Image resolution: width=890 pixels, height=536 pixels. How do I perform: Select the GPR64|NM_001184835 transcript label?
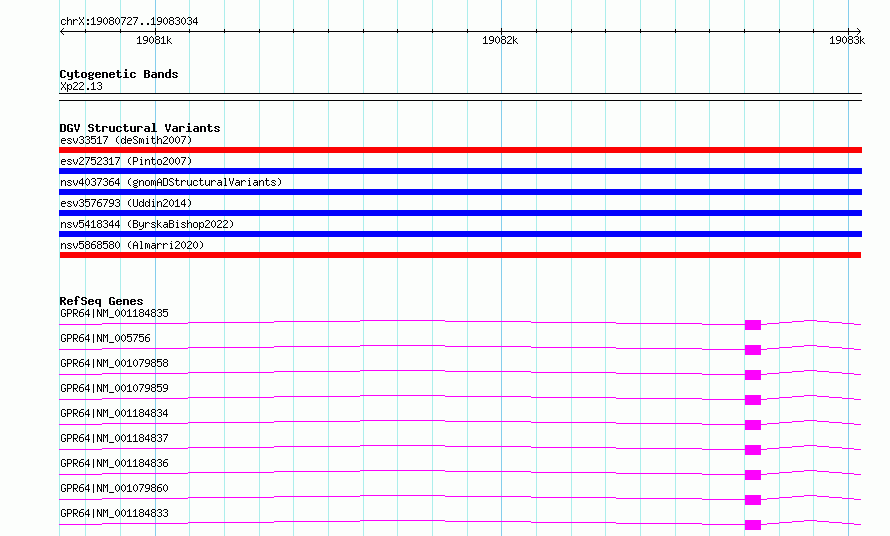114,313
